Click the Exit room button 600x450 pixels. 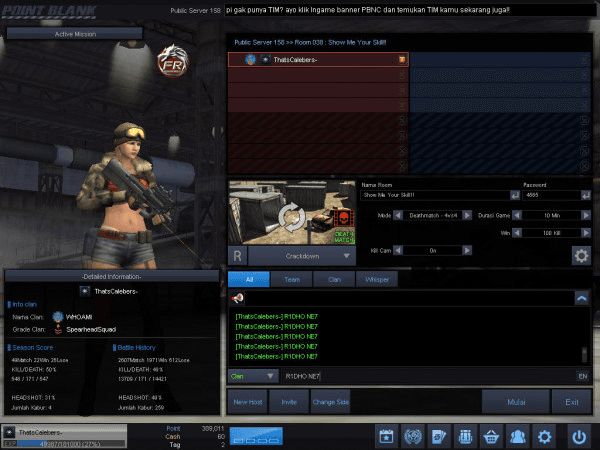572,402
